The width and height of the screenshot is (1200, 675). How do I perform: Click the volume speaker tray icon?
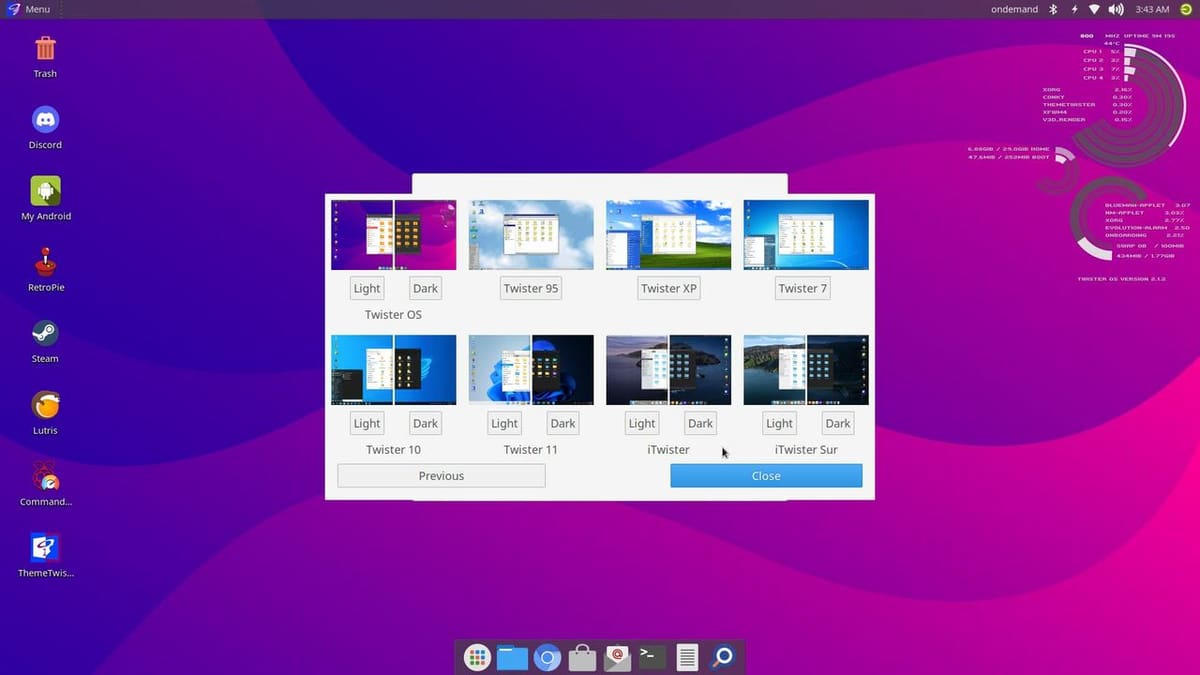1116,9
